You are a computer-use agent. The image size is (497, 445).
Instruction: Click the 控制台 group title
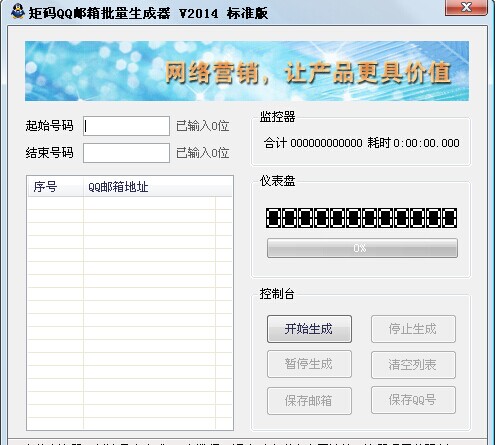click(x=277, y=294)
